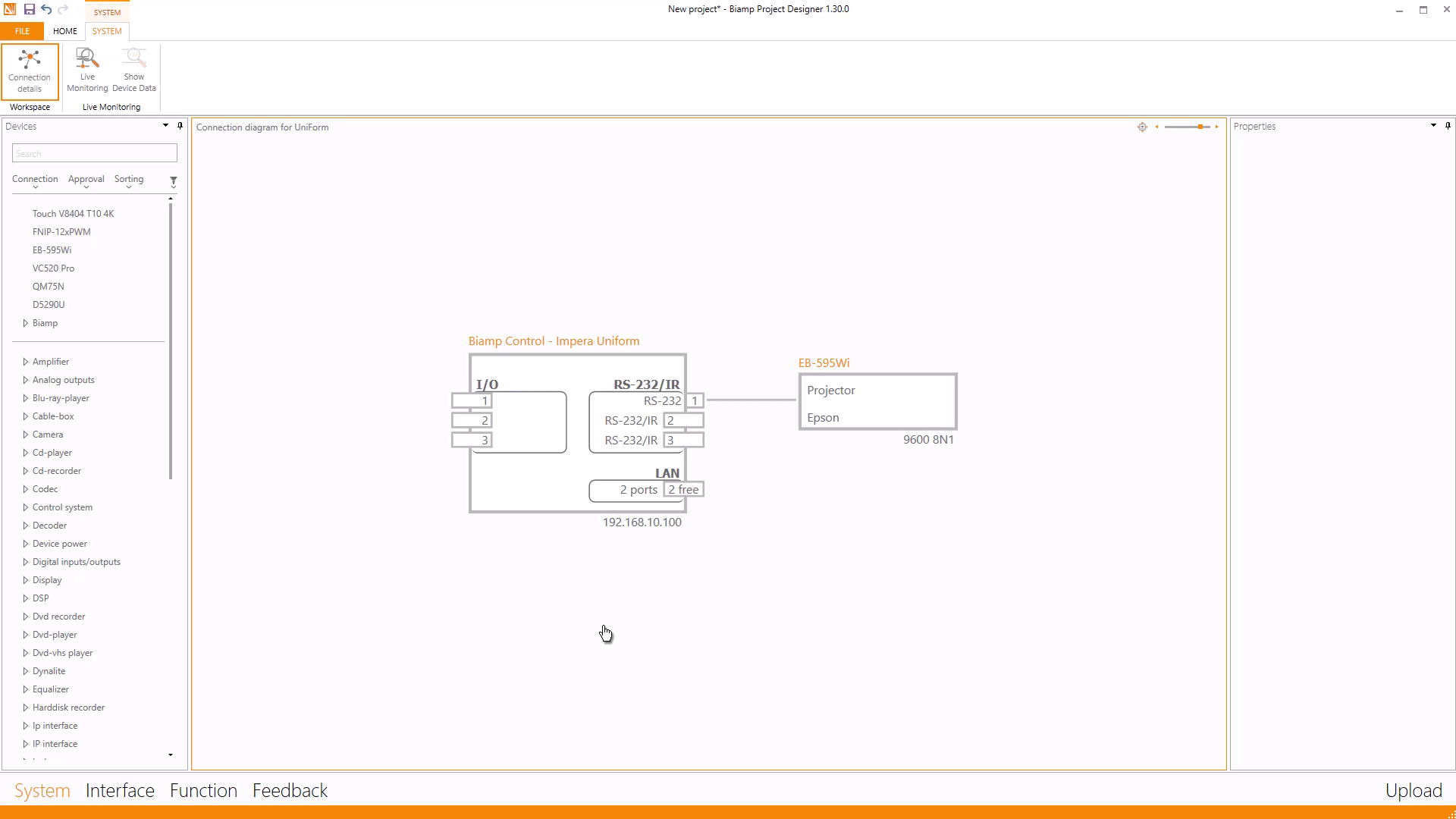The image size is (1456, 819).
Task: Open the Devices panel options dropdown
Action: point(165,126)
